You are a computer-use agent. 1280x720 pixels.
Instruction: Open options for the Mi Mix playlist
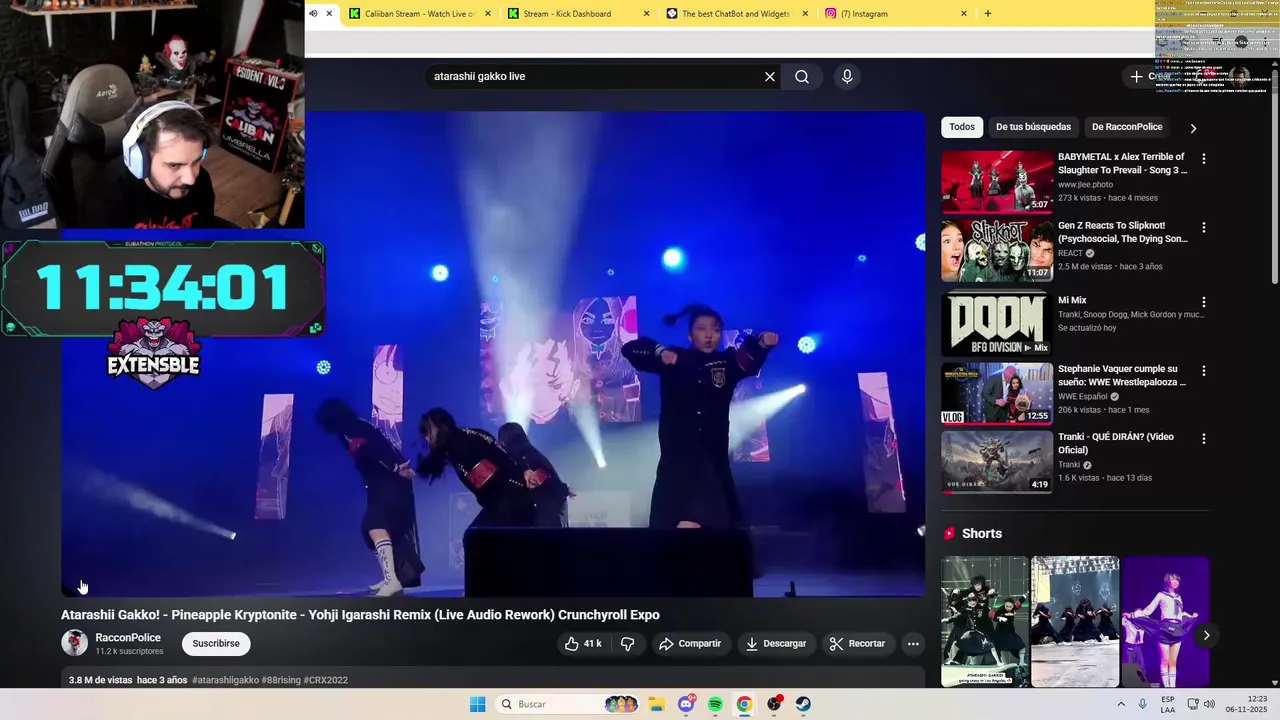[x=1204, y=302]
